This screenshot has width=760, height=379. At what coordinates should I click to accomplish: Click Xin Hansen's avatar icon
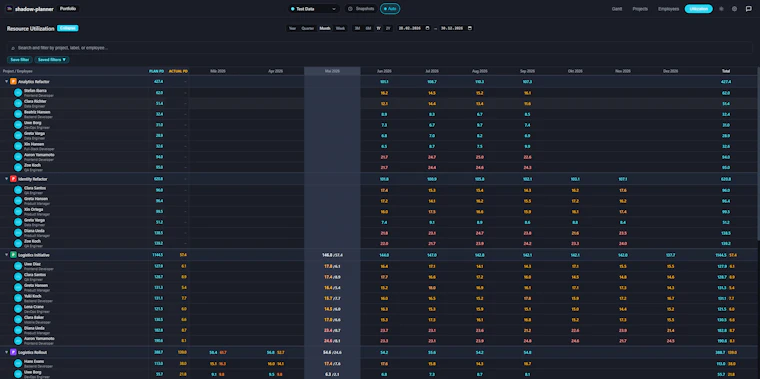18,146
